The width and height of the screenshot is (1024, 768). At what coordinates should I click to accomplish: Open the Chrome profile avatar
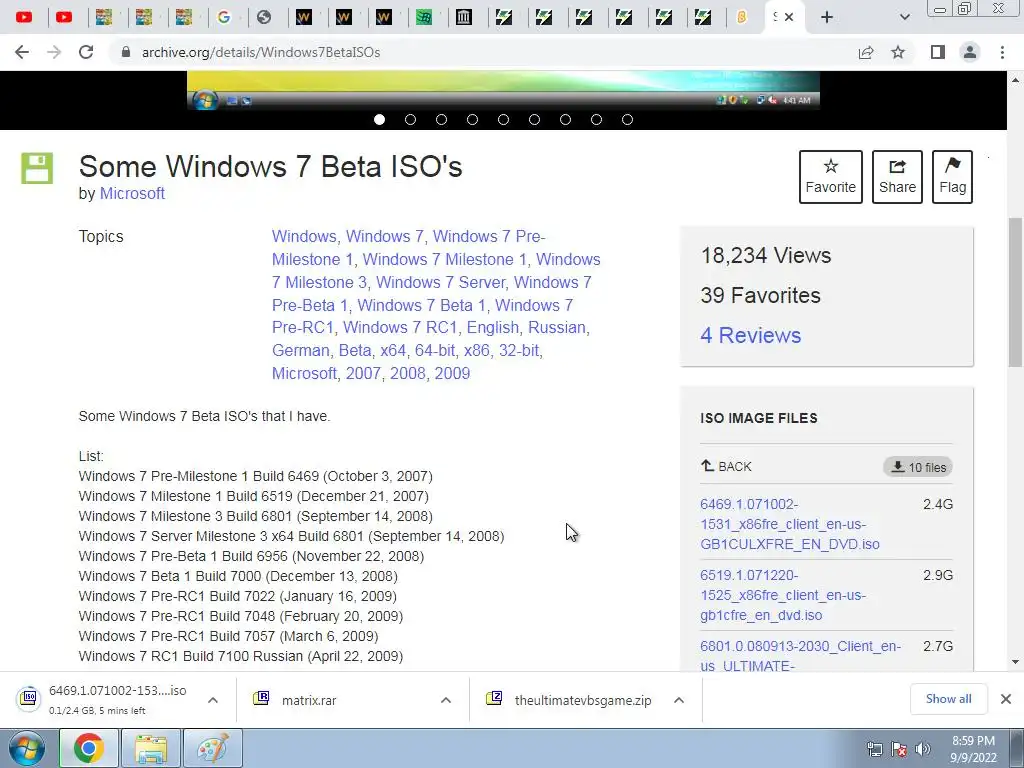point(970,52)
